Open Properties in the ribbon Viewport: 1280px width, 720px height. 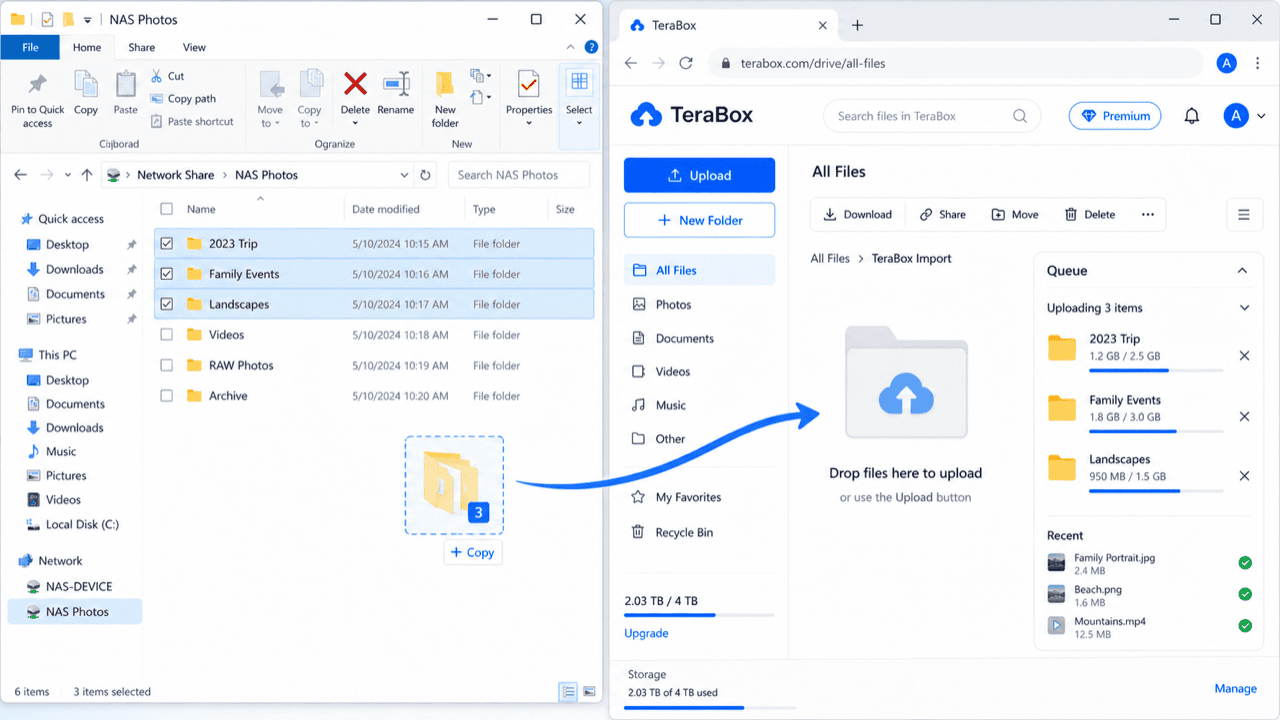point(529,100)
